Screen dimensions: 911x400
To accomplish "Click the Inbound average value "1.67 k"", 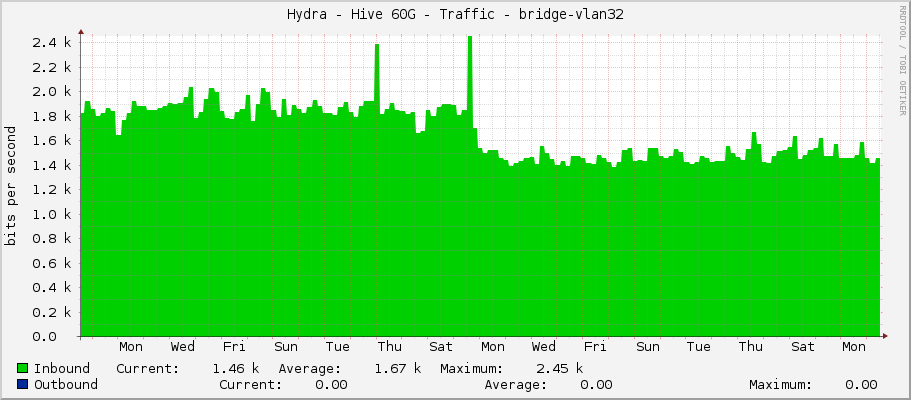I will point(398,368).
